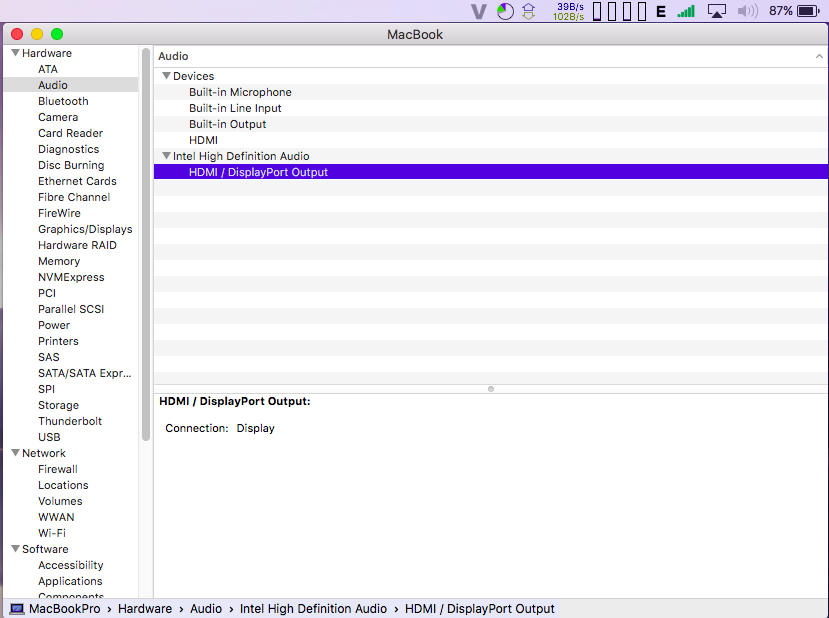Click the volume speaker icon in menu bar
Image resolution: width=829 pixels, height=618 pixels.
[x=747, y=11]
